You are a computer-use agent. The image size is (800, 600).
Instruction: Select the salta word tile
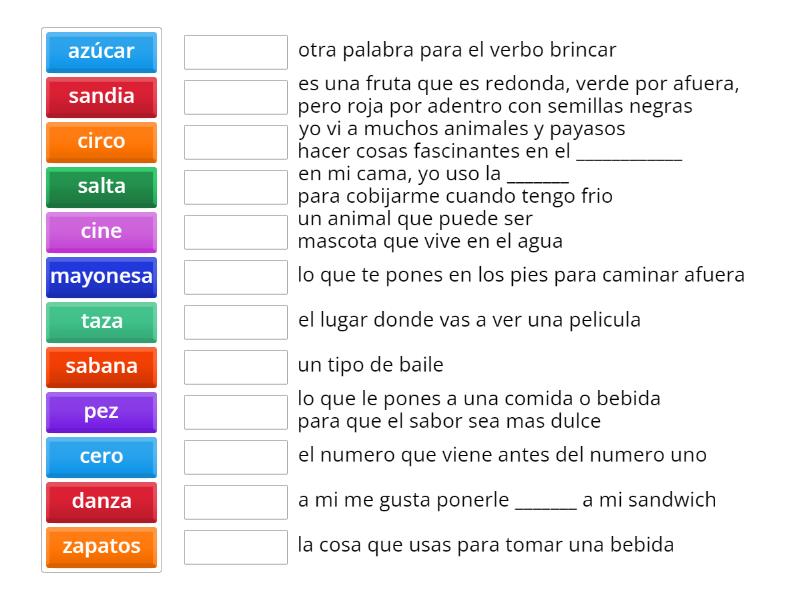point(100,187)
